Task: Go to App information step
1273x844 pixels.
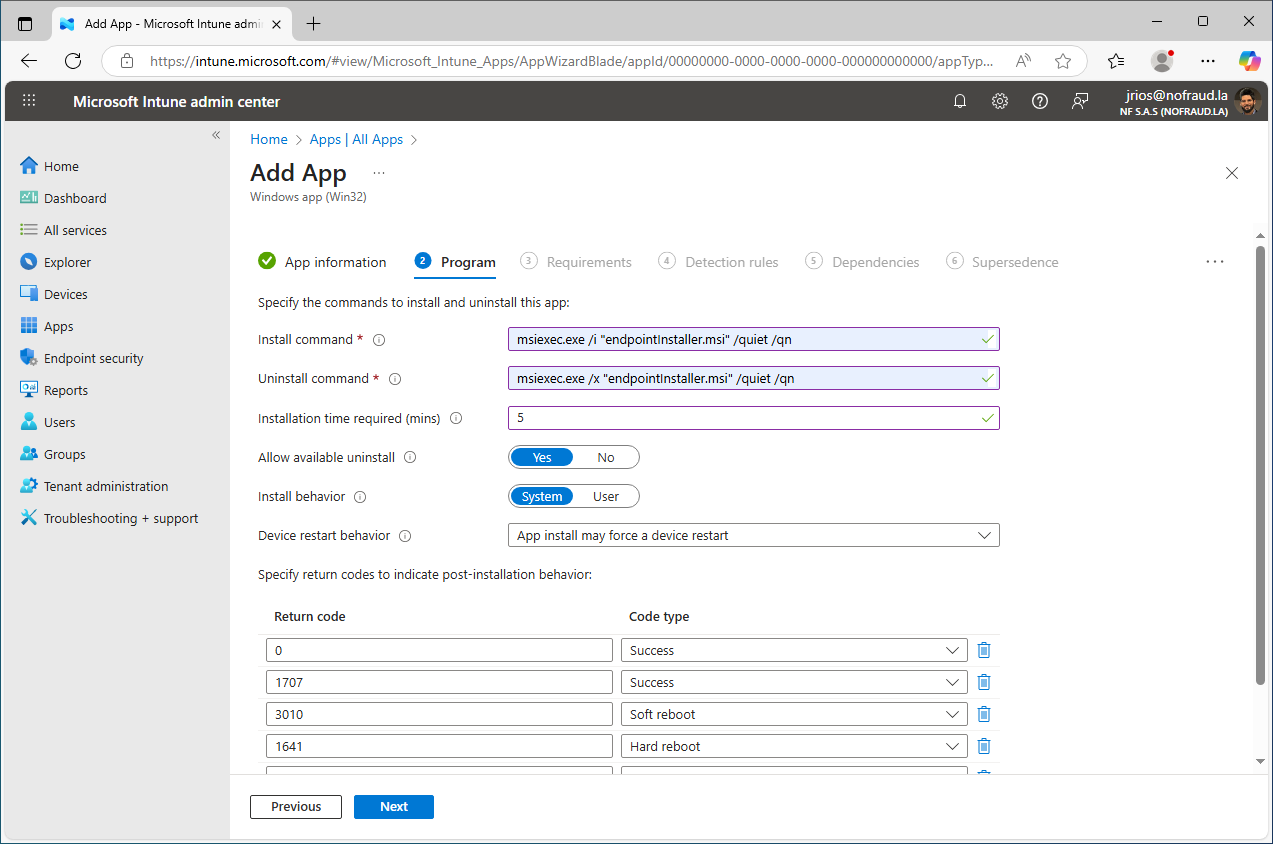Action: point(322,262)
